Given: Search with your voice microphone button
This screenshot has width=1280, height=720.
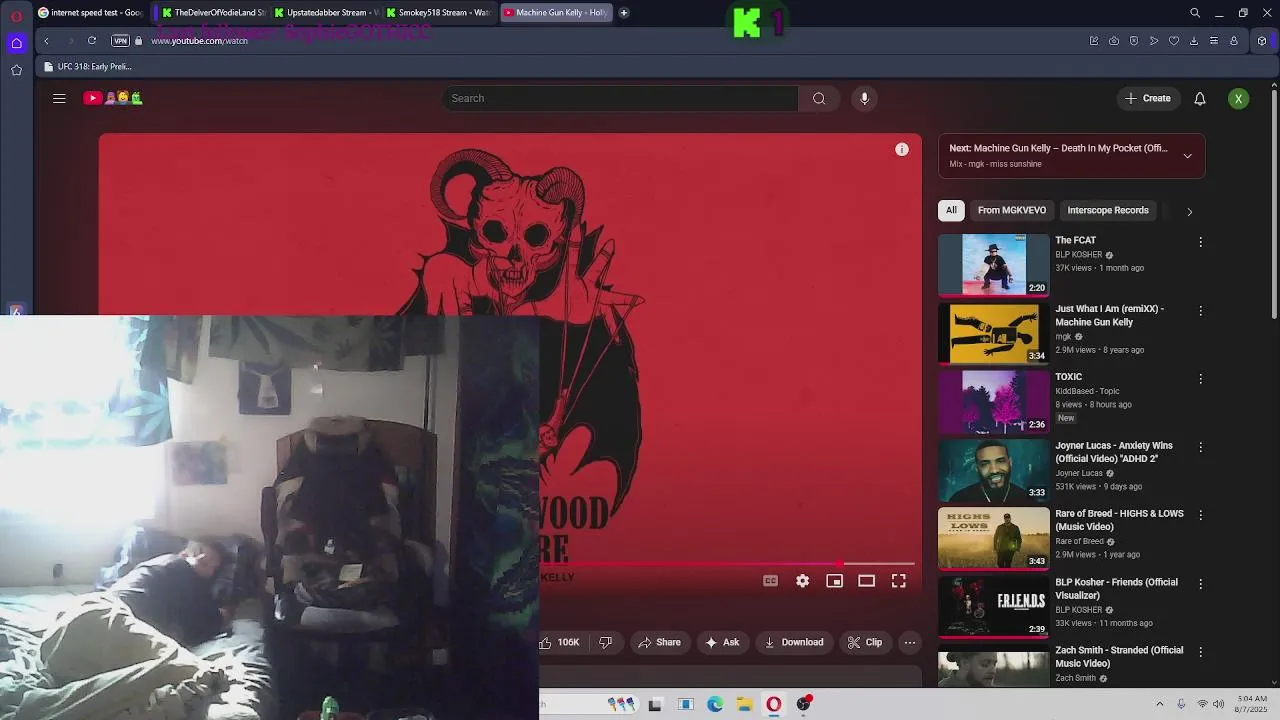Looking at the screenshot, I should click(865, 98).
